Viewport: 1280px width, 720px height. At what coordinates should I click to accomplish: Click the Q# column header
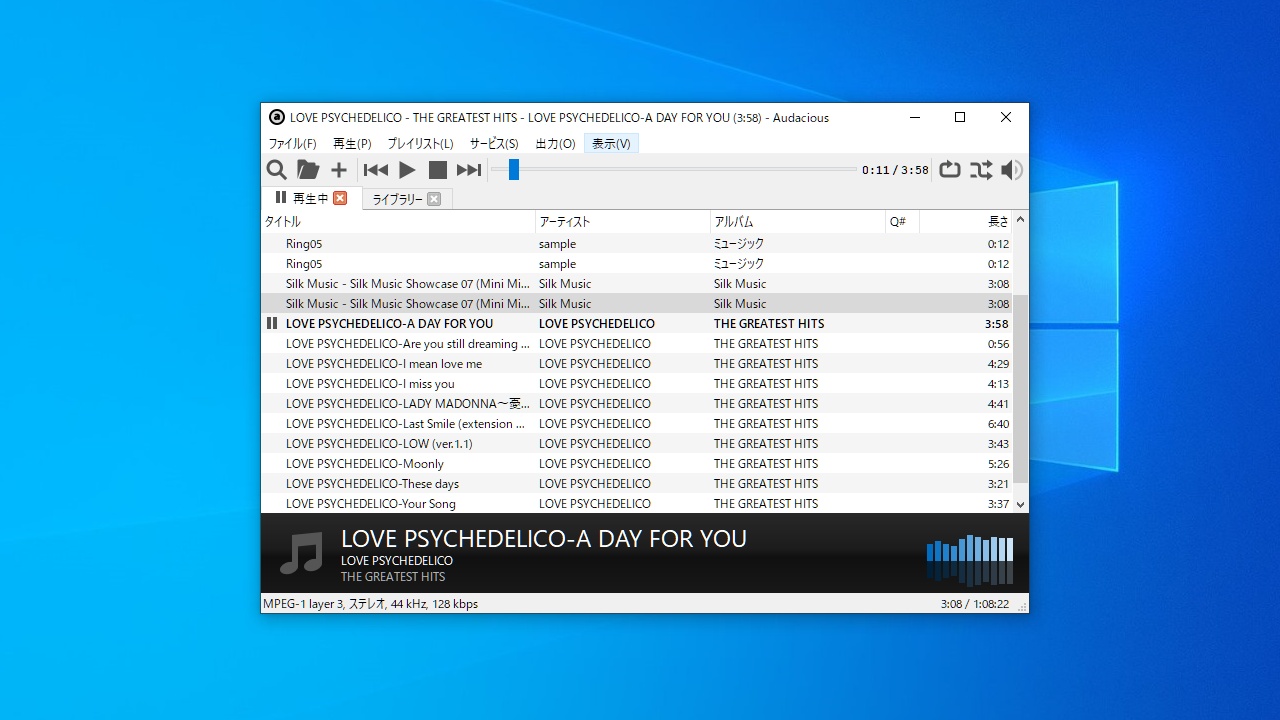click(x=902, y=222)
